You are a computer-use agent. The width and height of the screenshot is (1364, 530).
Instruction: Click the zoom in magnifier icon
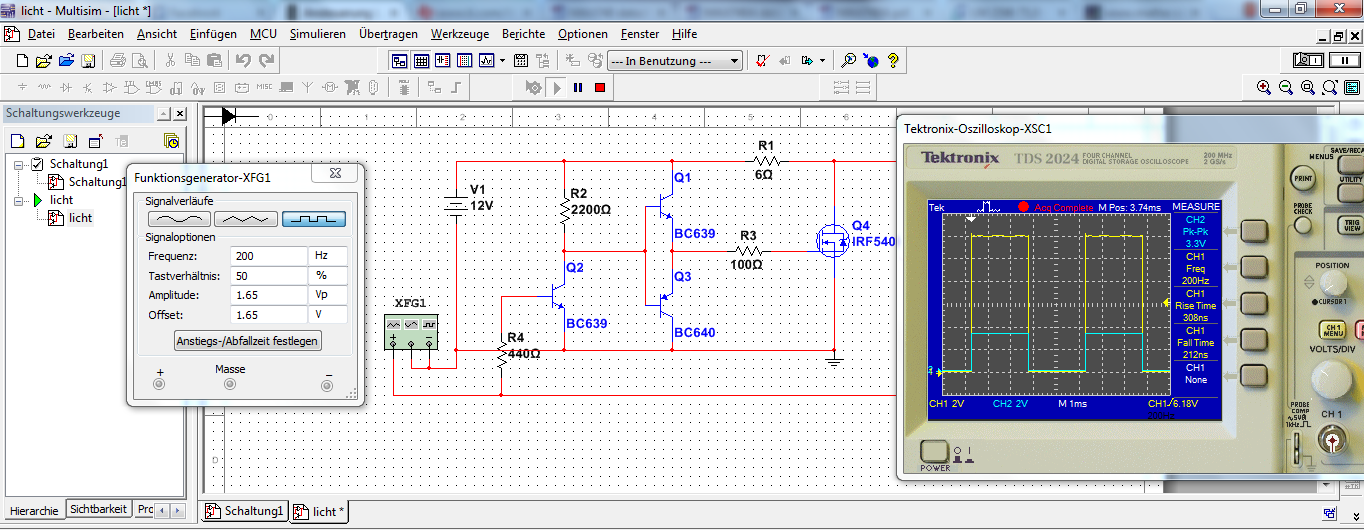click(x=1264, y=87)
